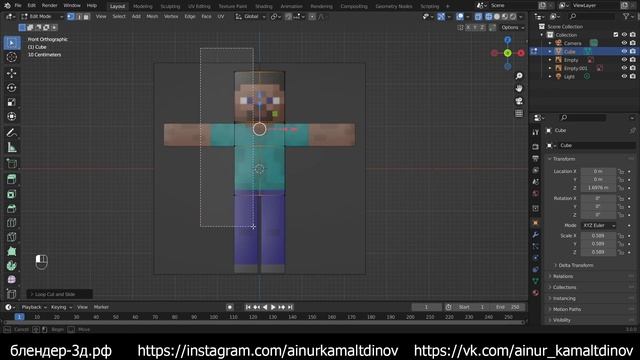Choose the Add Cube tool

click(12, 163)
